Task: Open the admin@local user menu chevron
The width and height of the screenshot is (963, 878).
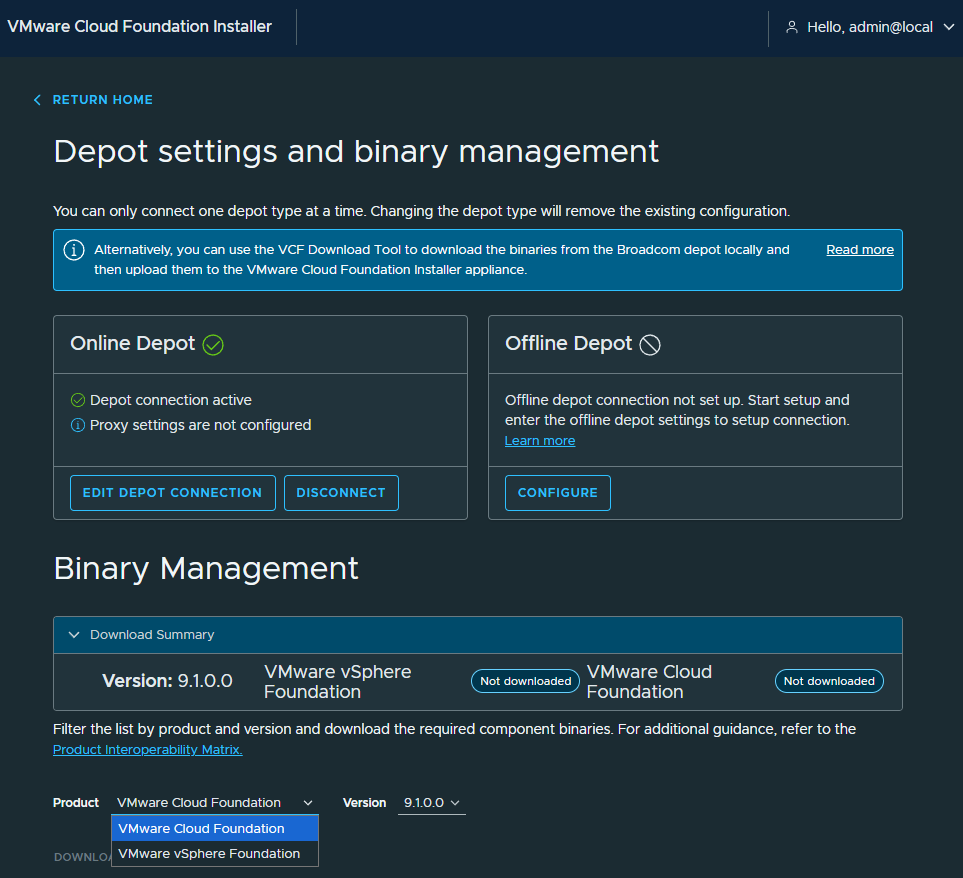Action: [948, 27]
